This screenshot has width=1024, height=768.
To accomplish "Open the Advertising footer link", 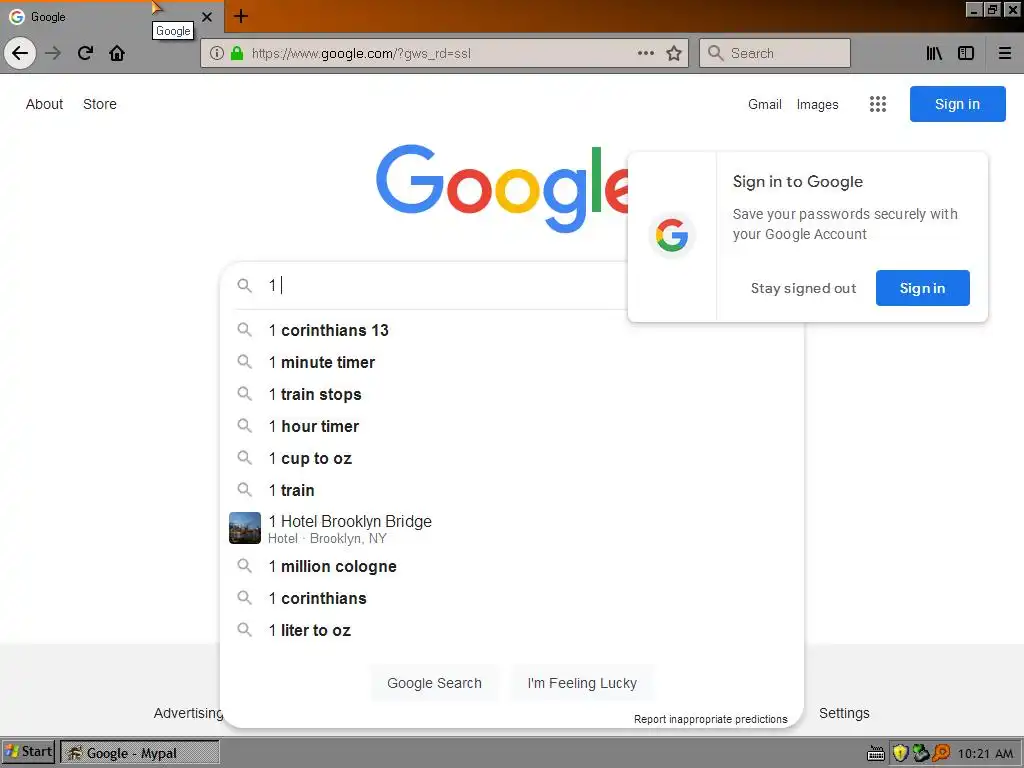I will point(189,713).
